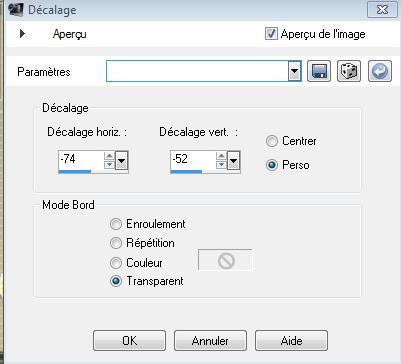The image size is (401, 364).
Task: Open Décalage vert. slider dropdown arrow
Action: click(233, 161)
